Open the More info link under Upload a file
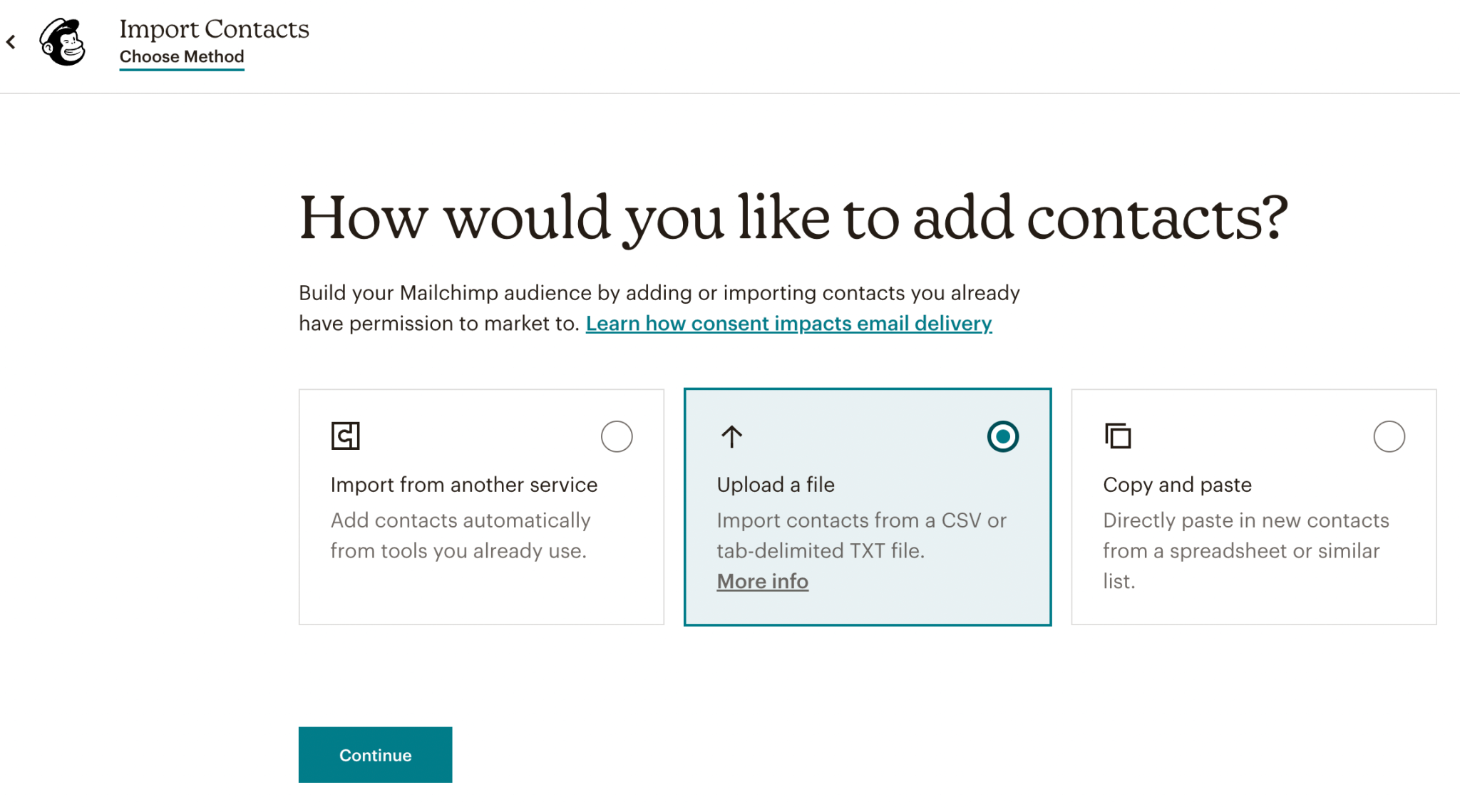This screenshot has height=812, width=1460. [x=762, y=581]
